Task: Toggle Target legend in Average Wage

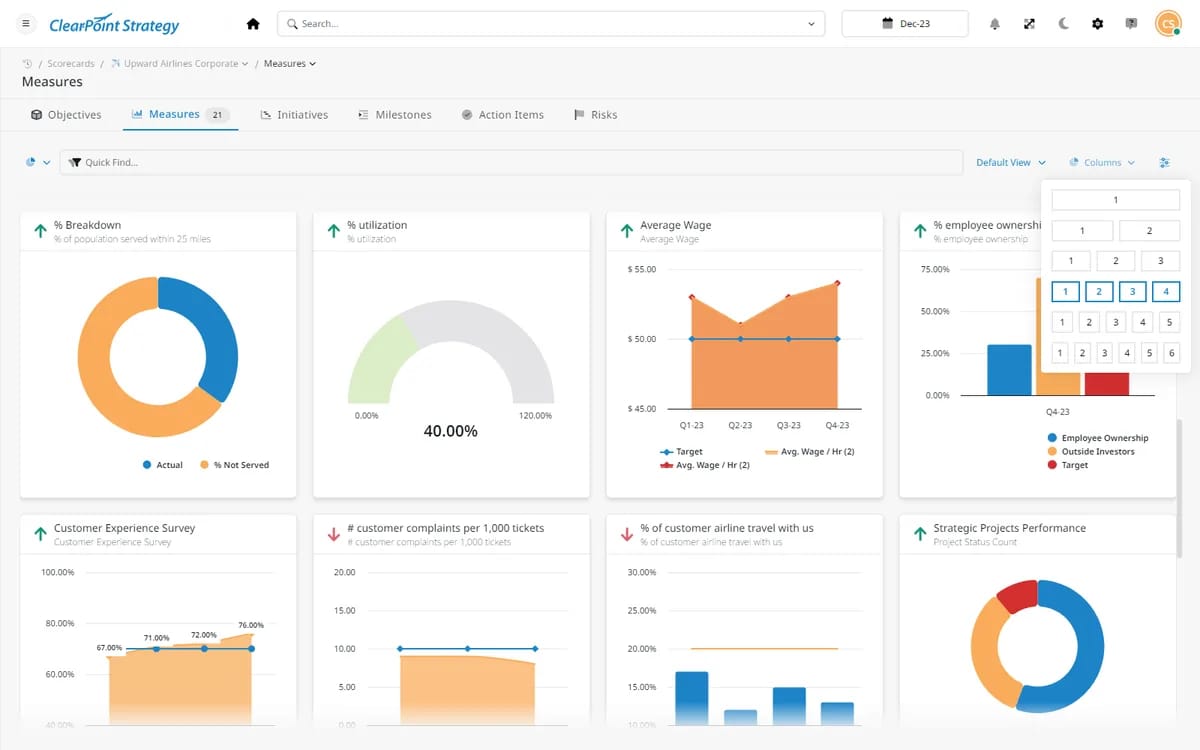Action: point(681,452)
